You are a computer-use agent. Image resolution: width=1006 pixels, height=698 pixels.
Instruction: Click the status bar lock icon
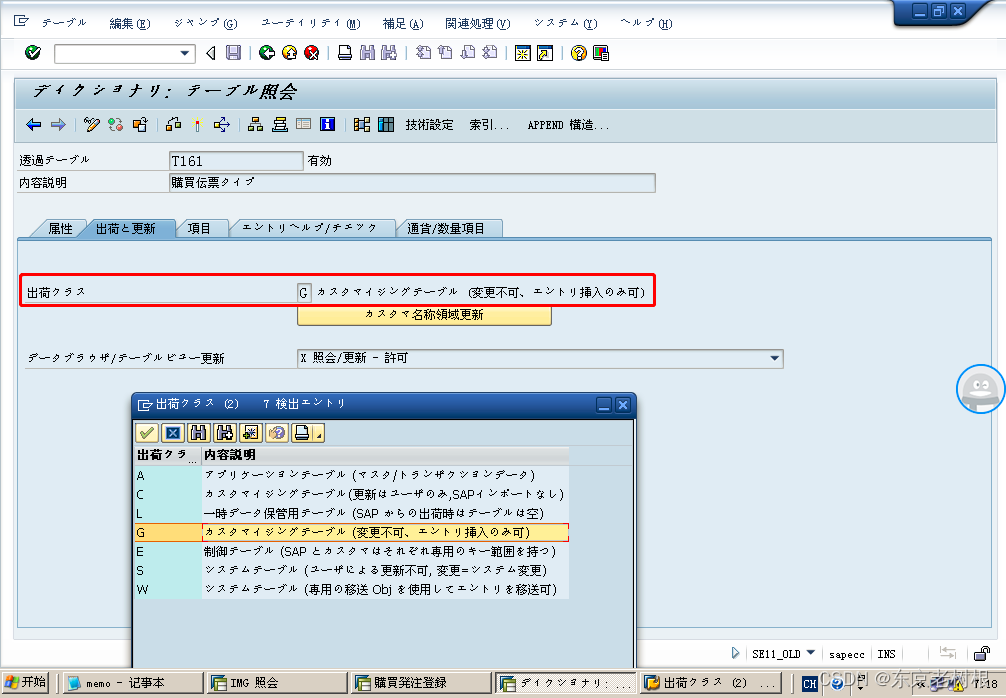pyautogui.click(x=982, y=654)
